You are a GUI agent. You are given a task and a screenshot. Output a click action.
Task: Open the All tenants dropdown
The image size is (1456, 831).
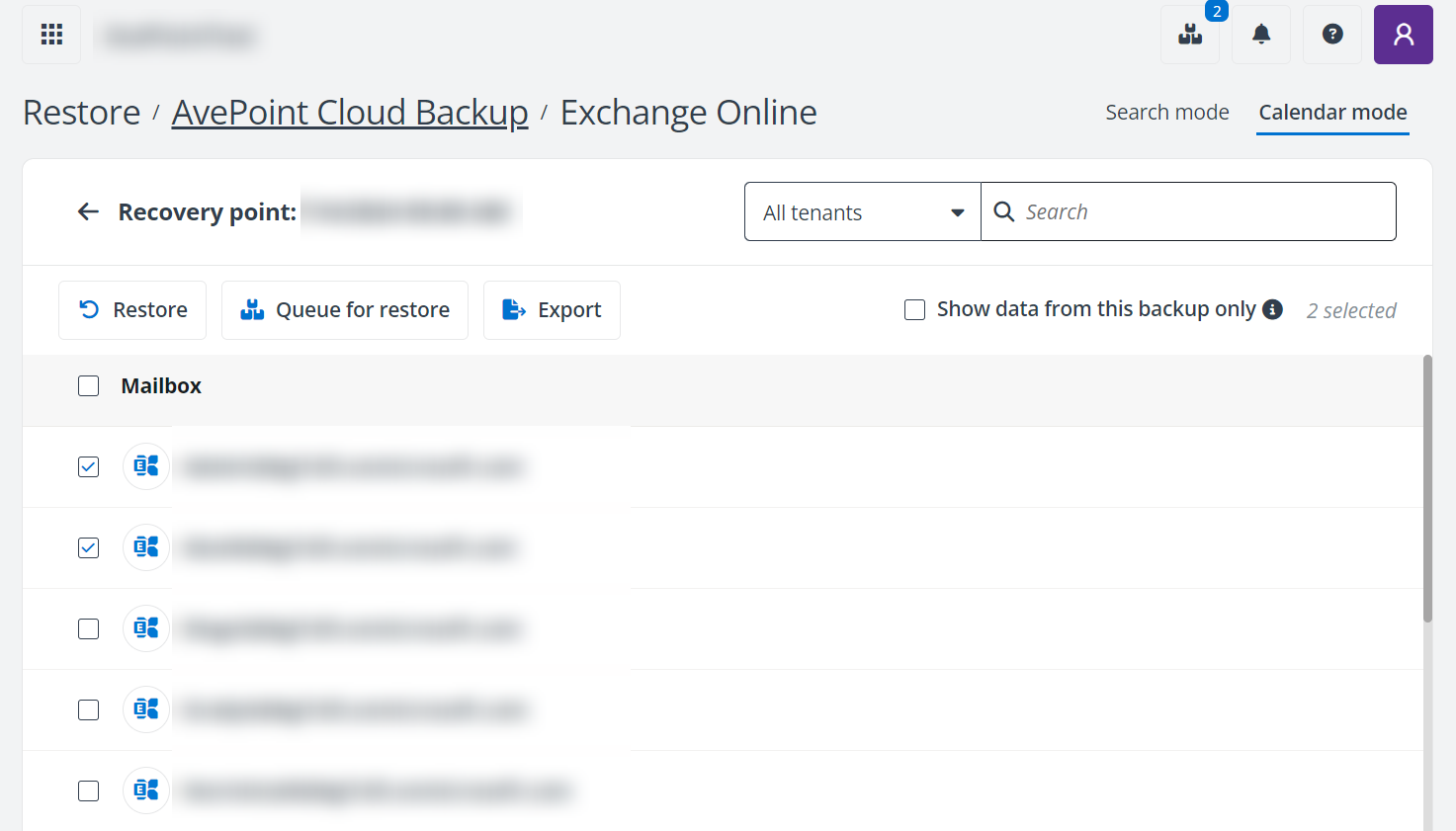(861, 211)
